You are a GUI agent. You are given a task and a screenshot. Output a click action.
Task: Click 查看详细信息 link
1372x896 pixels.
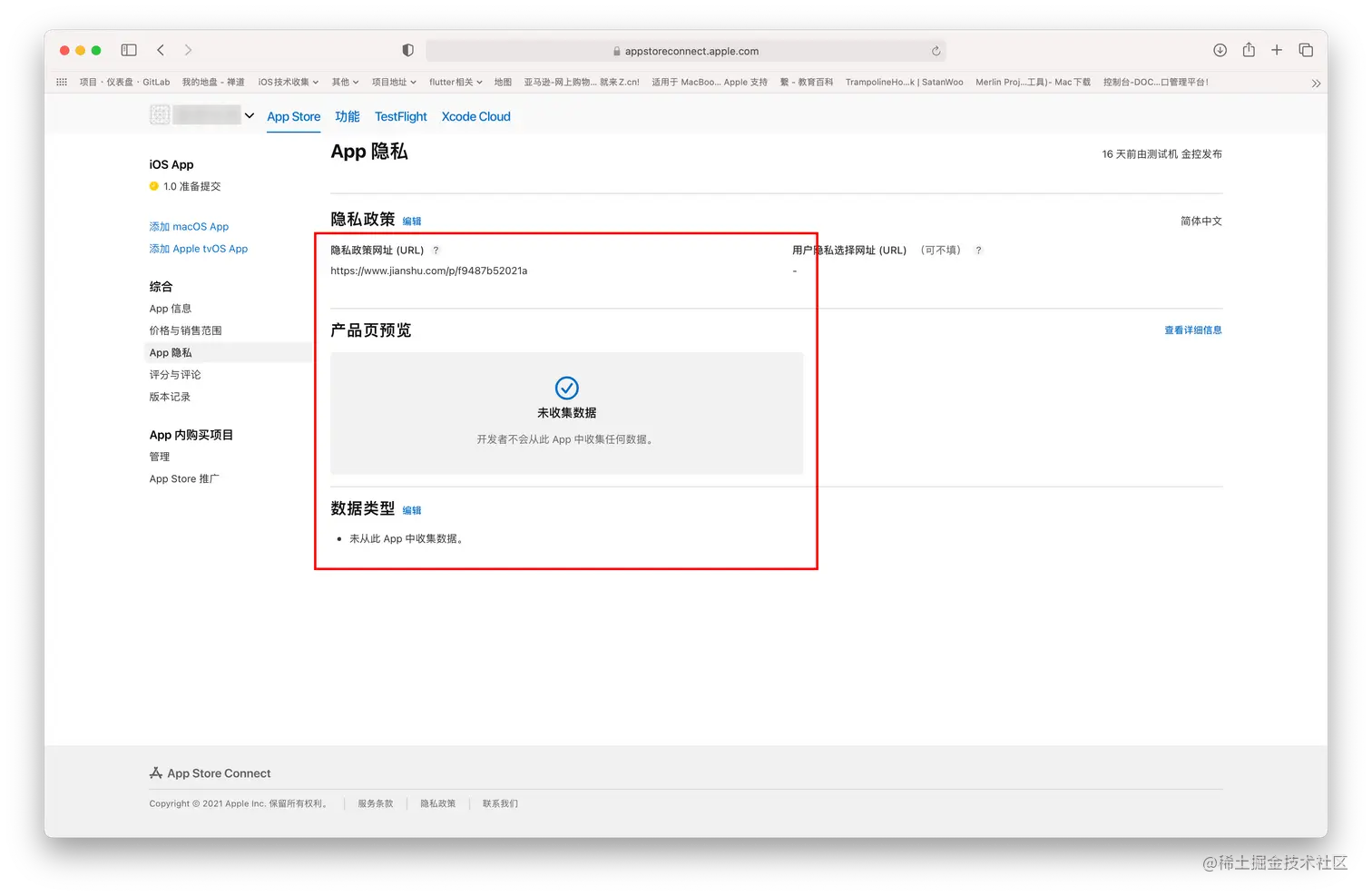click(1193, 330)
